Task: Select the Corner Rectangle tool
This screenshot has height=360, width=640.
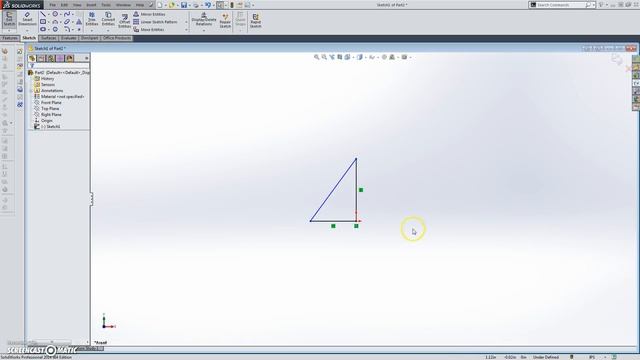Action: pyautogui.click(x=43, y=22)
